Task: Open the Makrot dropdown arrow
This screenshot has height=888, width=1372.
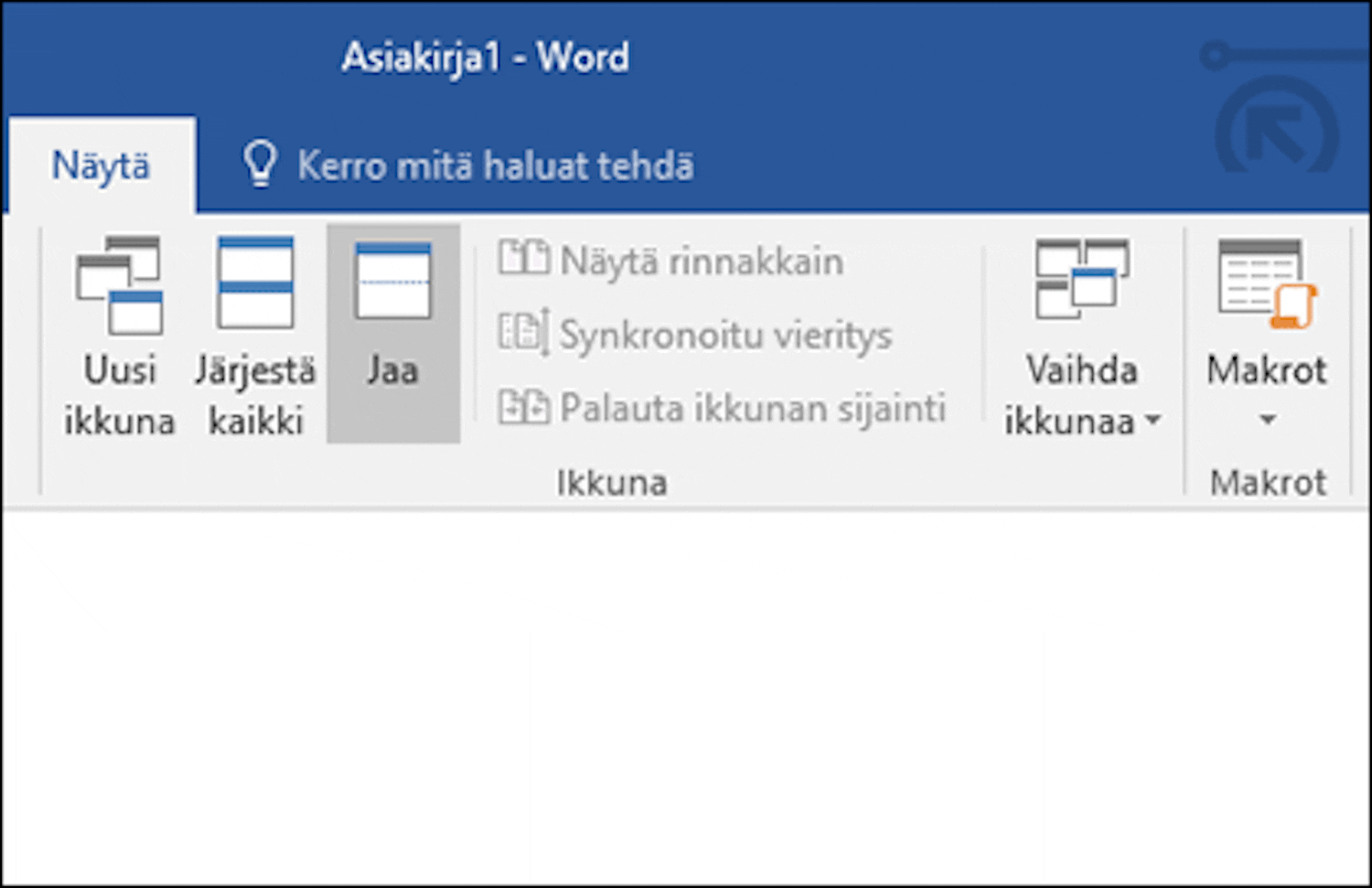Action: click(x=1267, y=421)
